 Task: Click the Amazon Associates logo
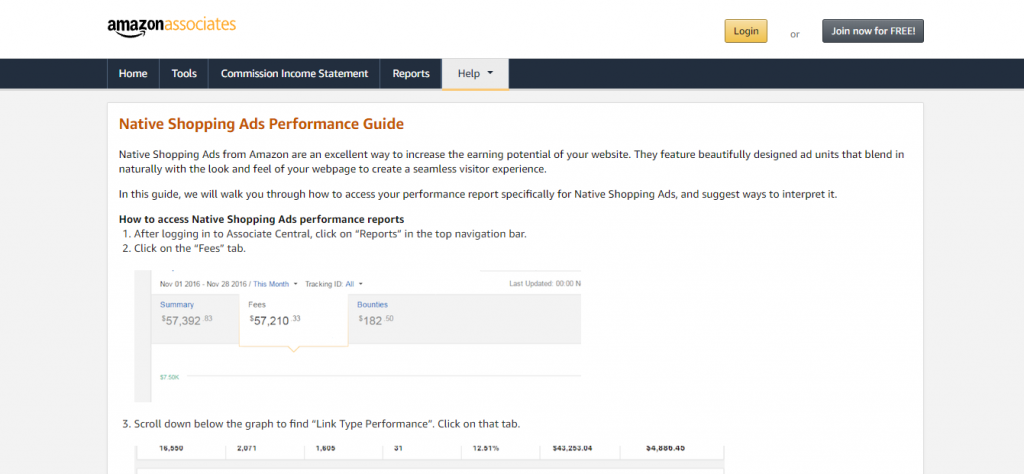point(171,27)
